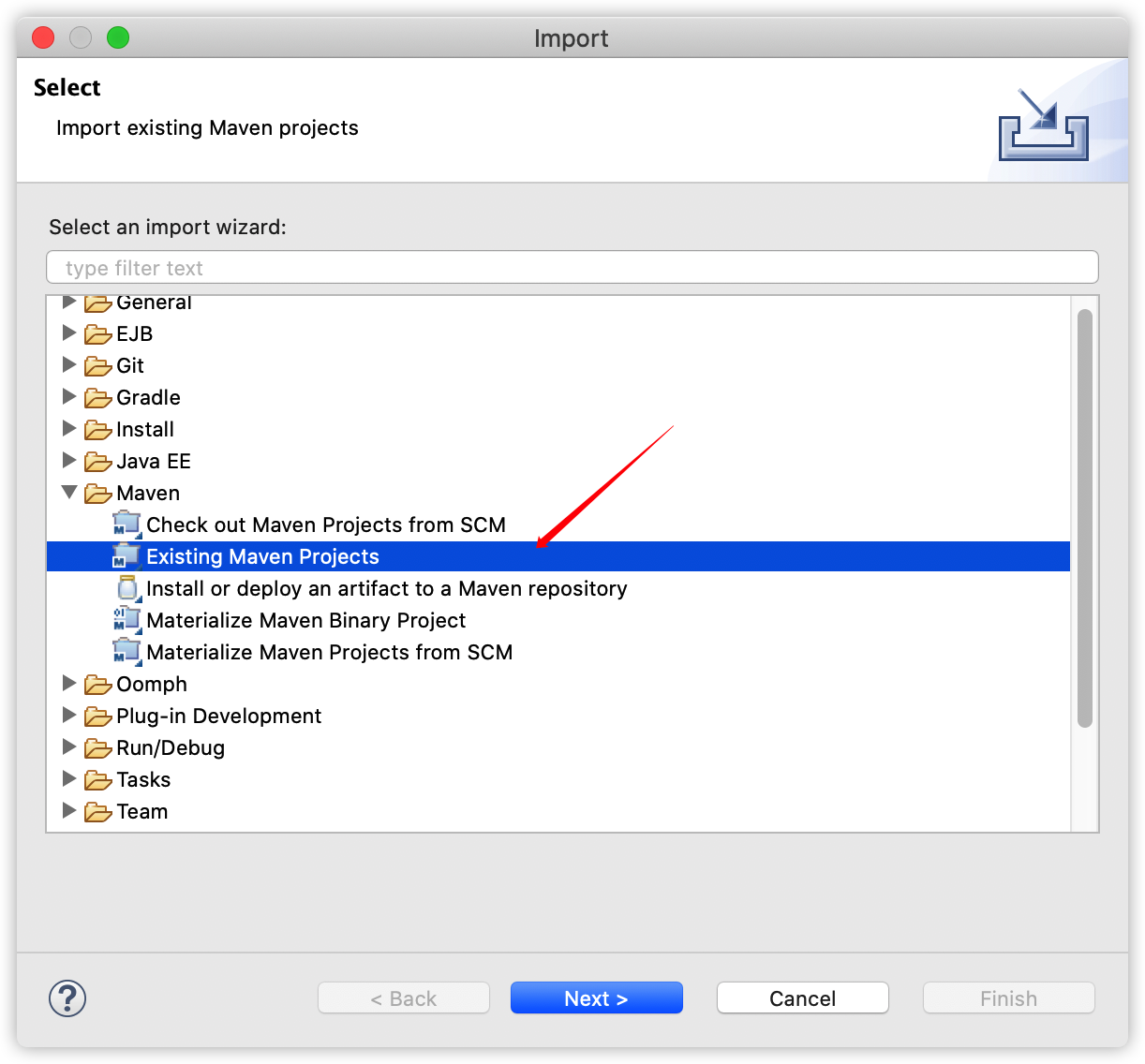Viewport: 1145px width, 1064px height.
Task: Expand the General category triangle
Action: click(68, 302)
